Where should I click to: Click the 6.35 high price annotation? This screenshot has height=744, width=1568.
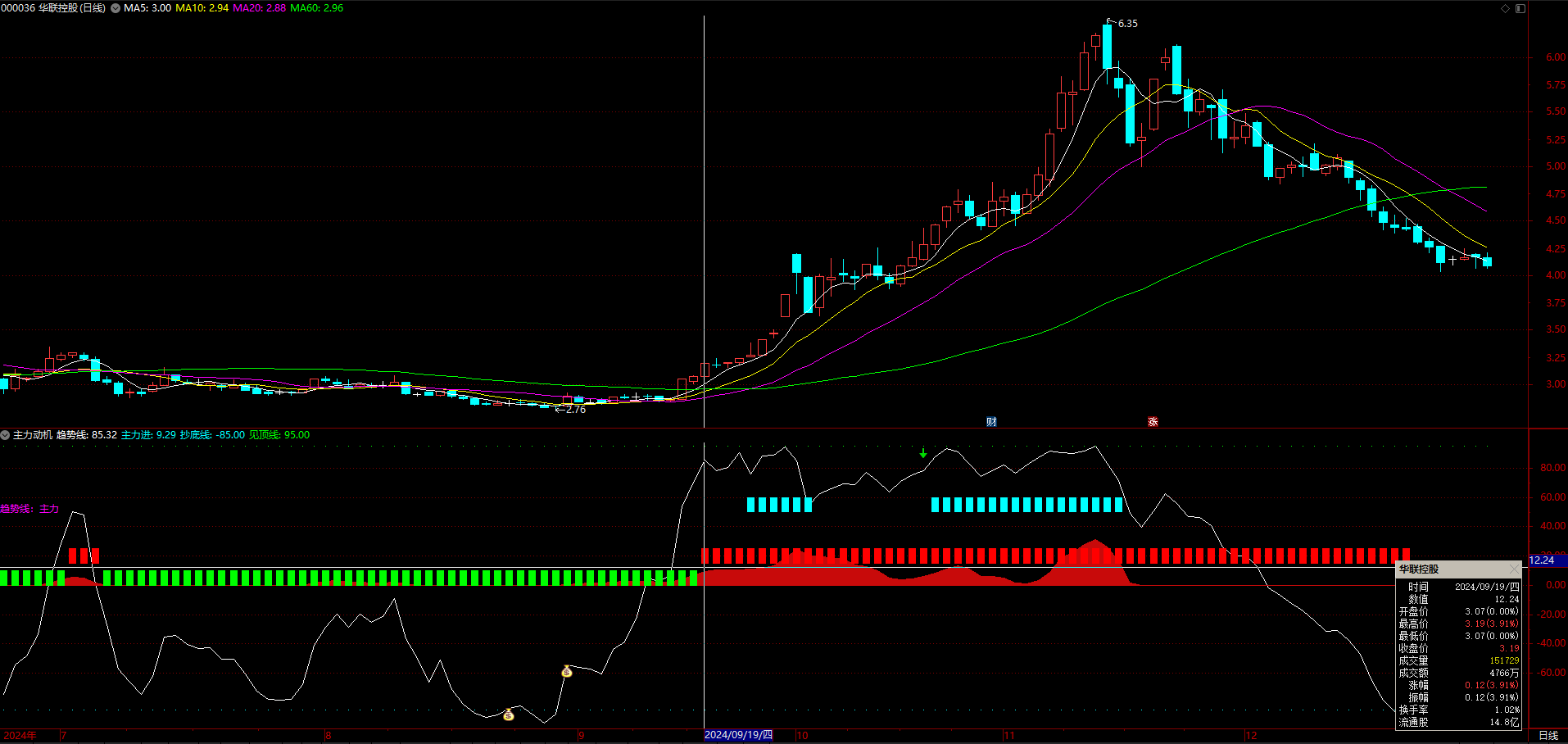coord(1128,24)
